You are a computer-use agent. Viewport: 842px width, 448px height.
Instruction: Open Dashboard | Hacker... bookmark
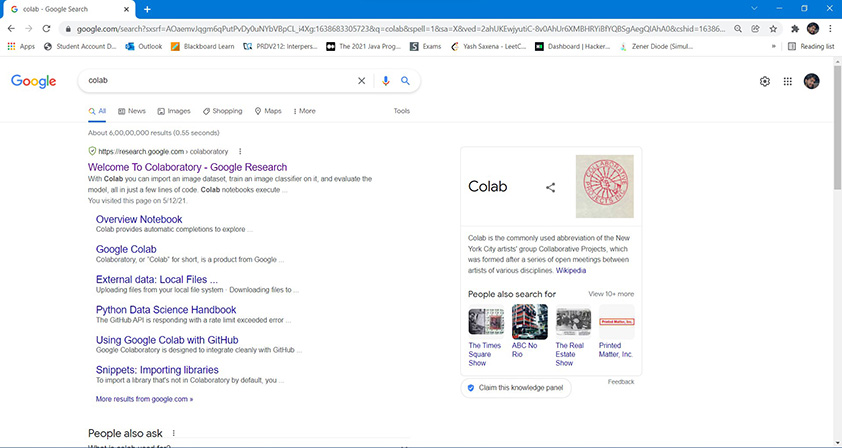tap(572, 46)
